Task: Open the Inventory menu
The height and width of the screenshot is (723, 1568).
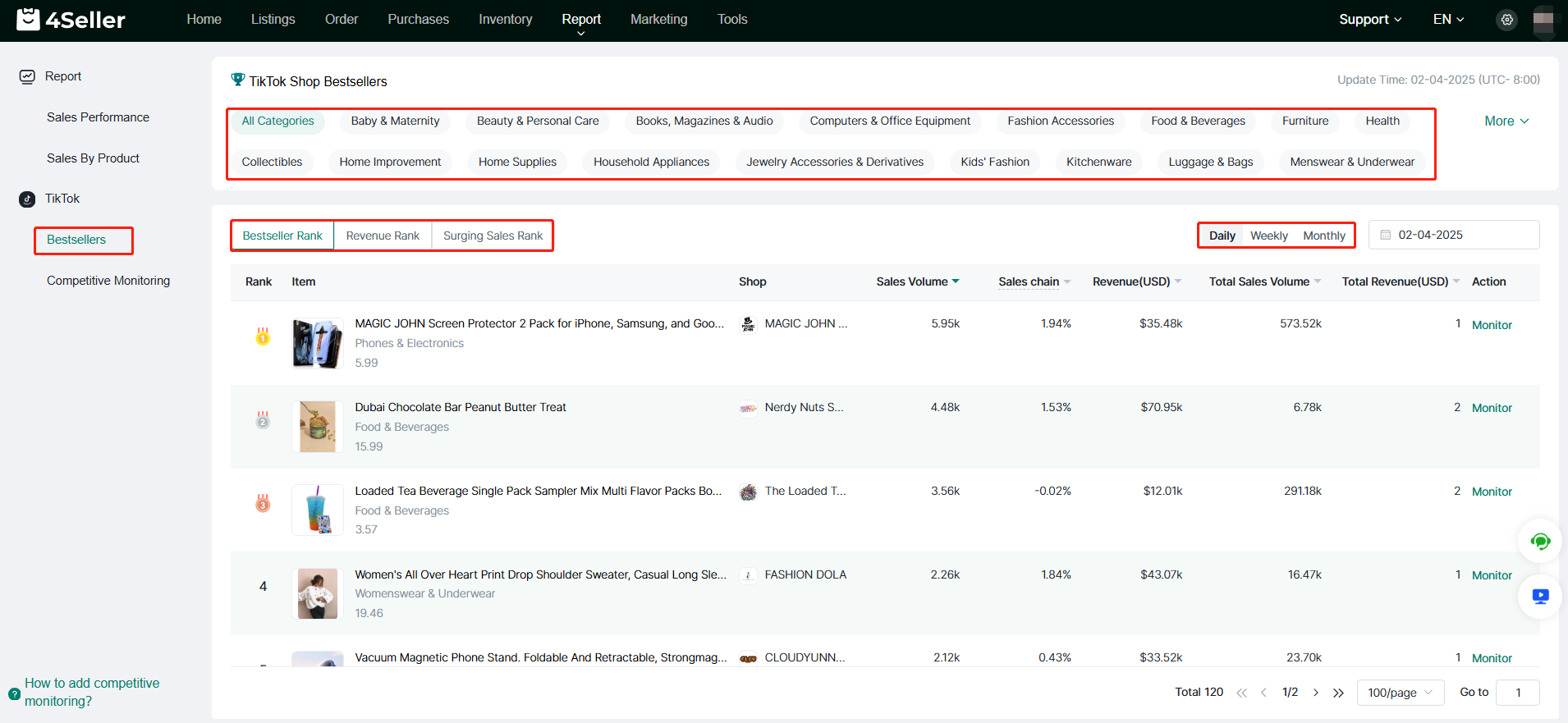Action: click(x=505, y=19)
